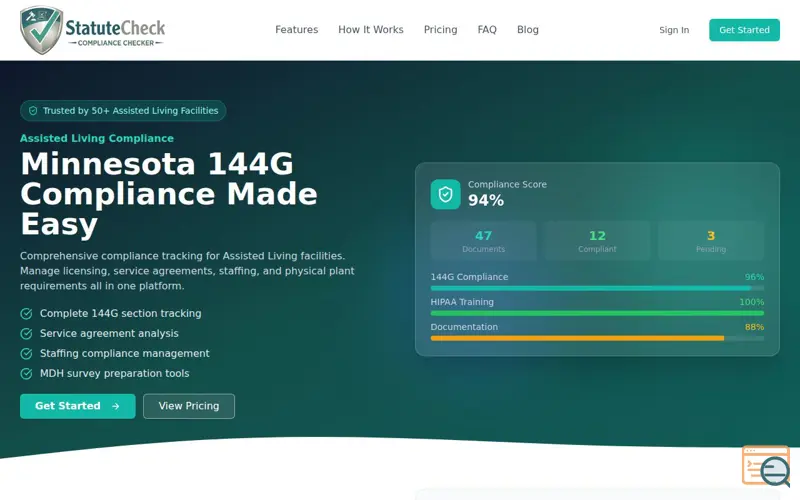Click the View Pricing button
Screen dimensions: 800x500
pos(189,406)
